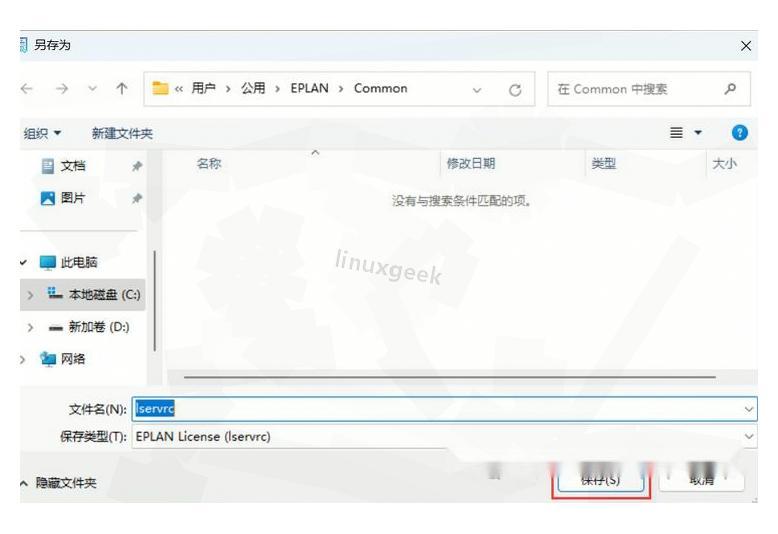This screenshot has width=778, height=534.
Task: Open the blue help question mark icon
Action: (x=740, y=133)
